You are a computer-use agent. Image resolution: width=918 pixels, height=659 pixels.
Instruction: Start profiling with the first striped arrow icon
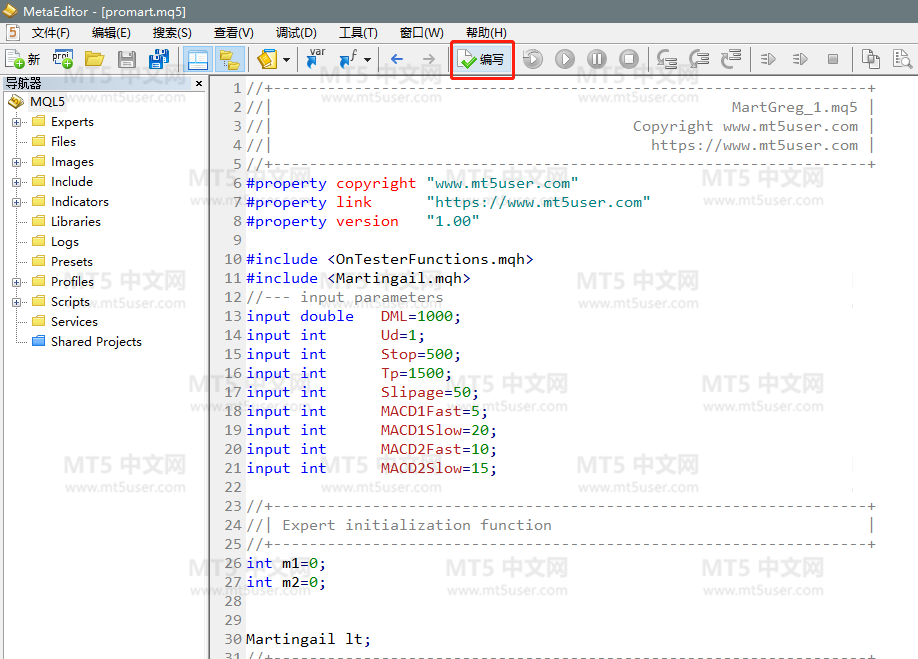point(768,59)
